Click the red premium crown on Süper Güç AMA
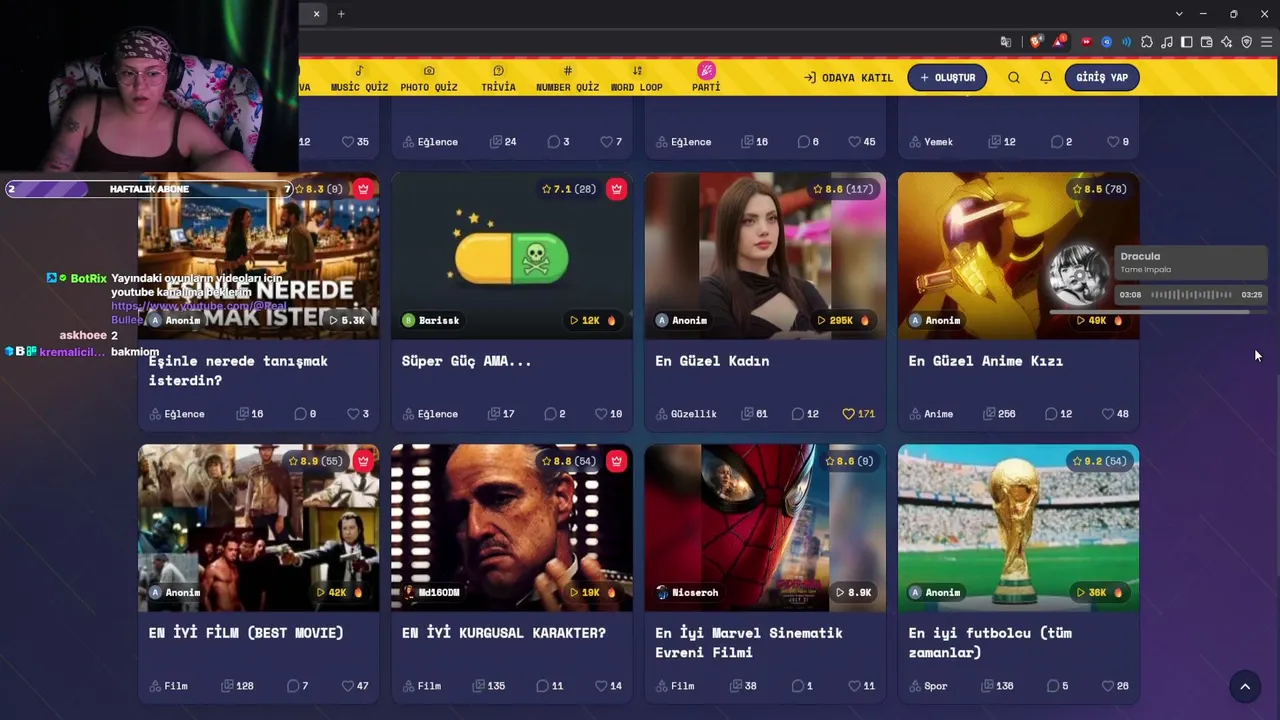 click(x=616, y=189)
